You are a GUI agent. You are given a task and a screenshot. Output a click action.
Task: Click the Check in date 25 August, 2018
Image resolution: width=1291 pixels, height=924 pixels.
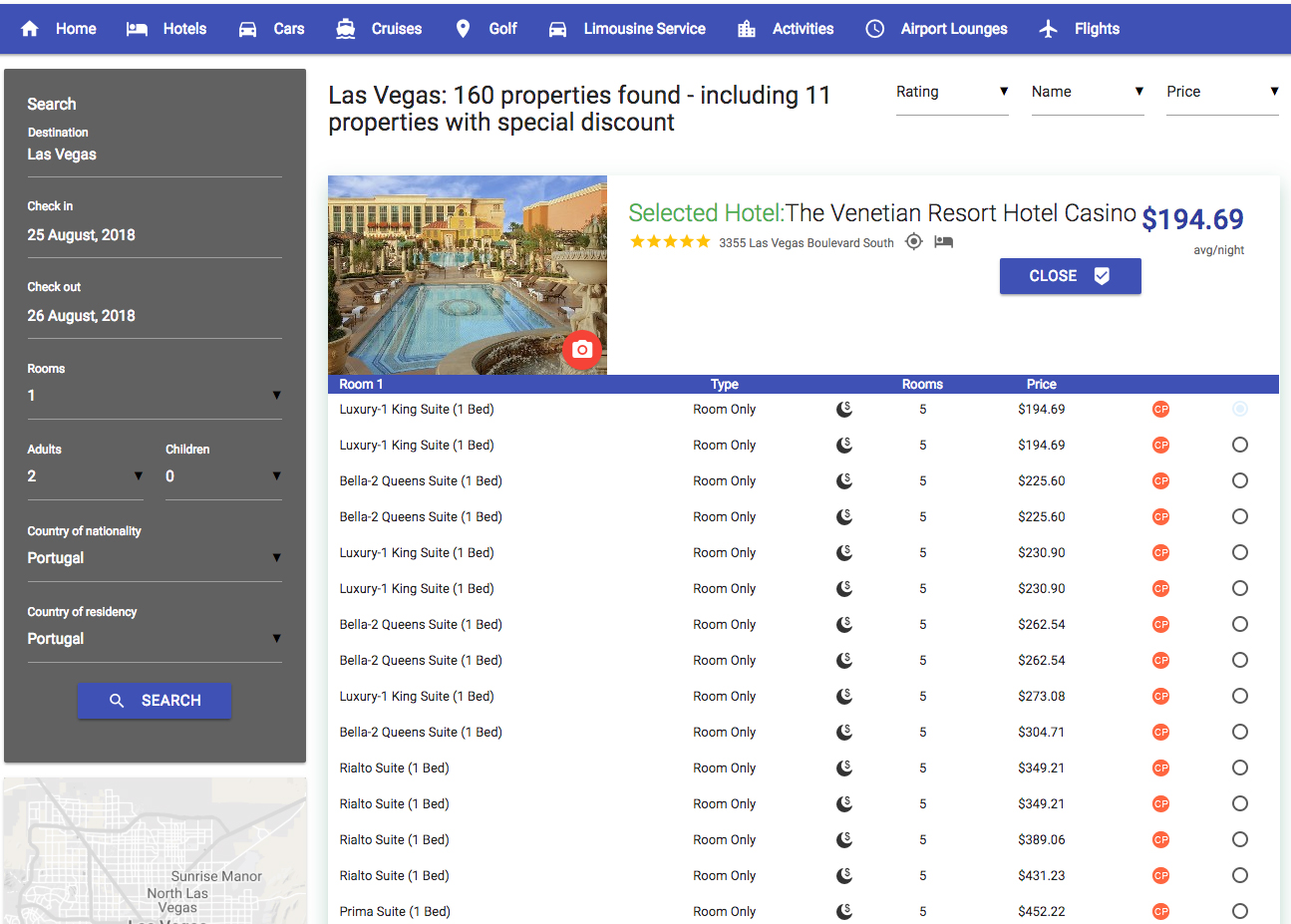point(155,235)
